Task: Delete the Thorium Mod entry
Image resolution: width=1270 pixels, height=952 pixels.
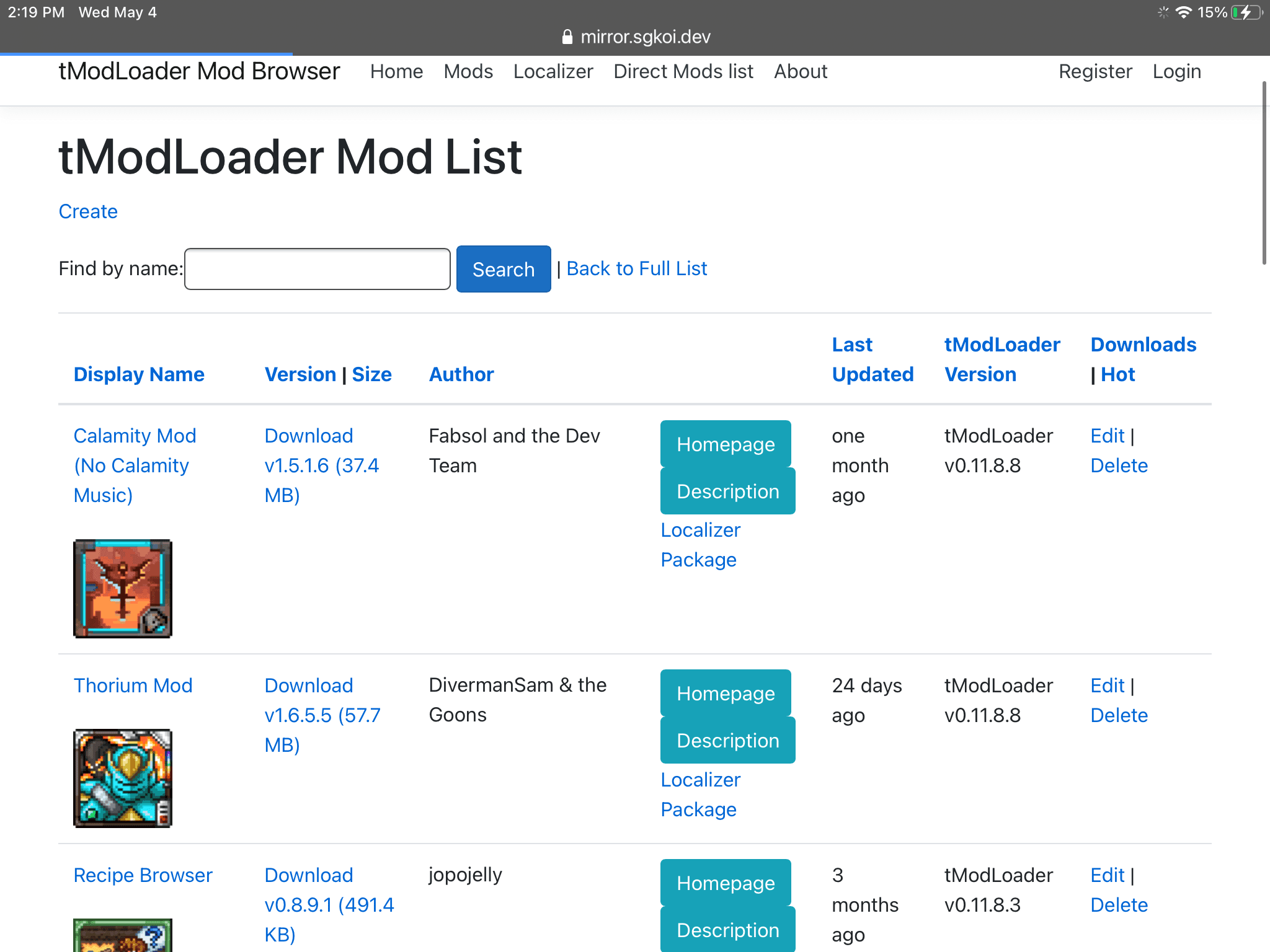Action: 1119,715
